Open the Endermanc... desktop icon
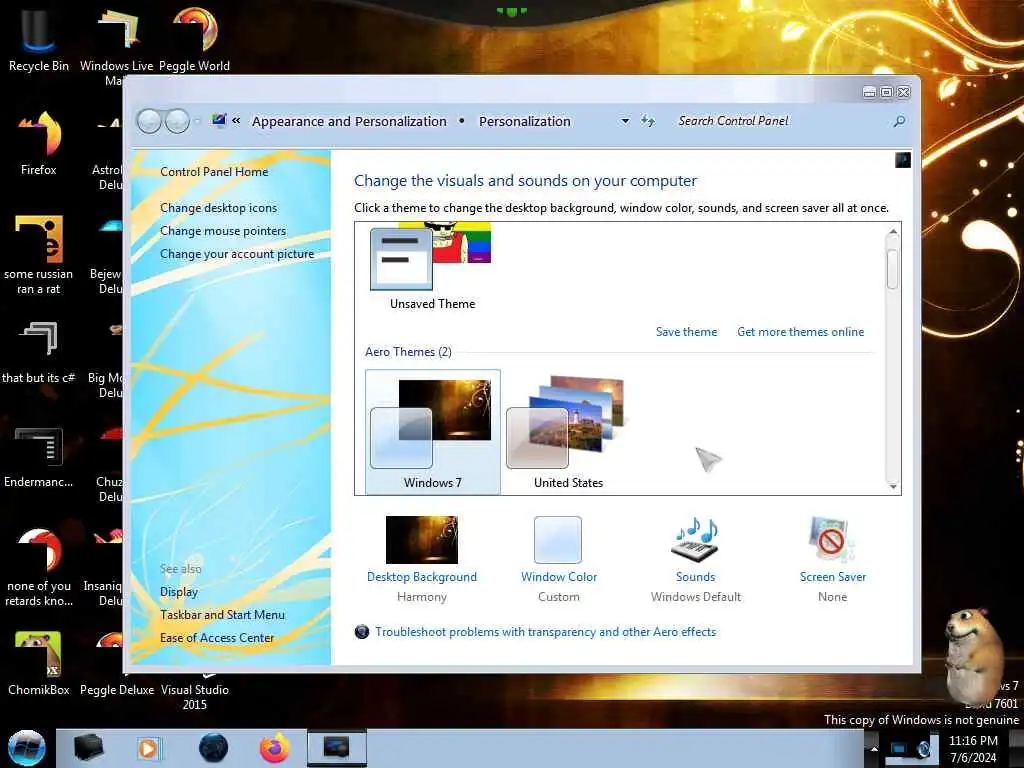1024x768 pixels. [x=39, y=457]
